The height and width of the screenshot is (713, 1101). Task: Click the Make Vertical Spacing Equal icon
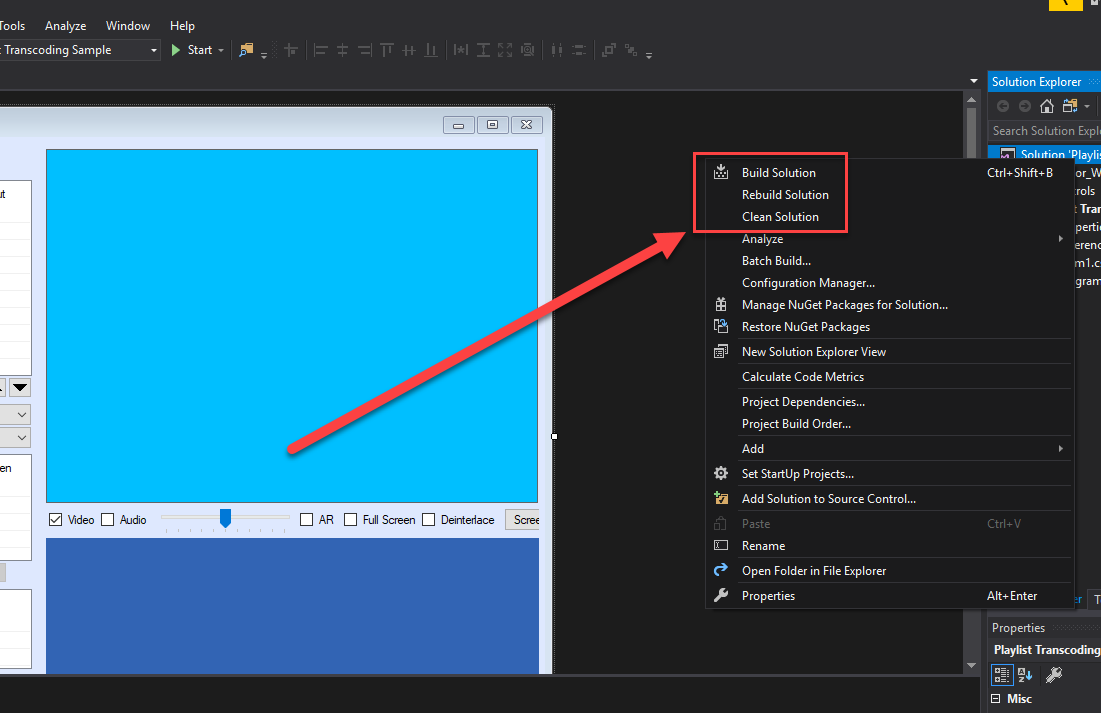click(579, 50)
